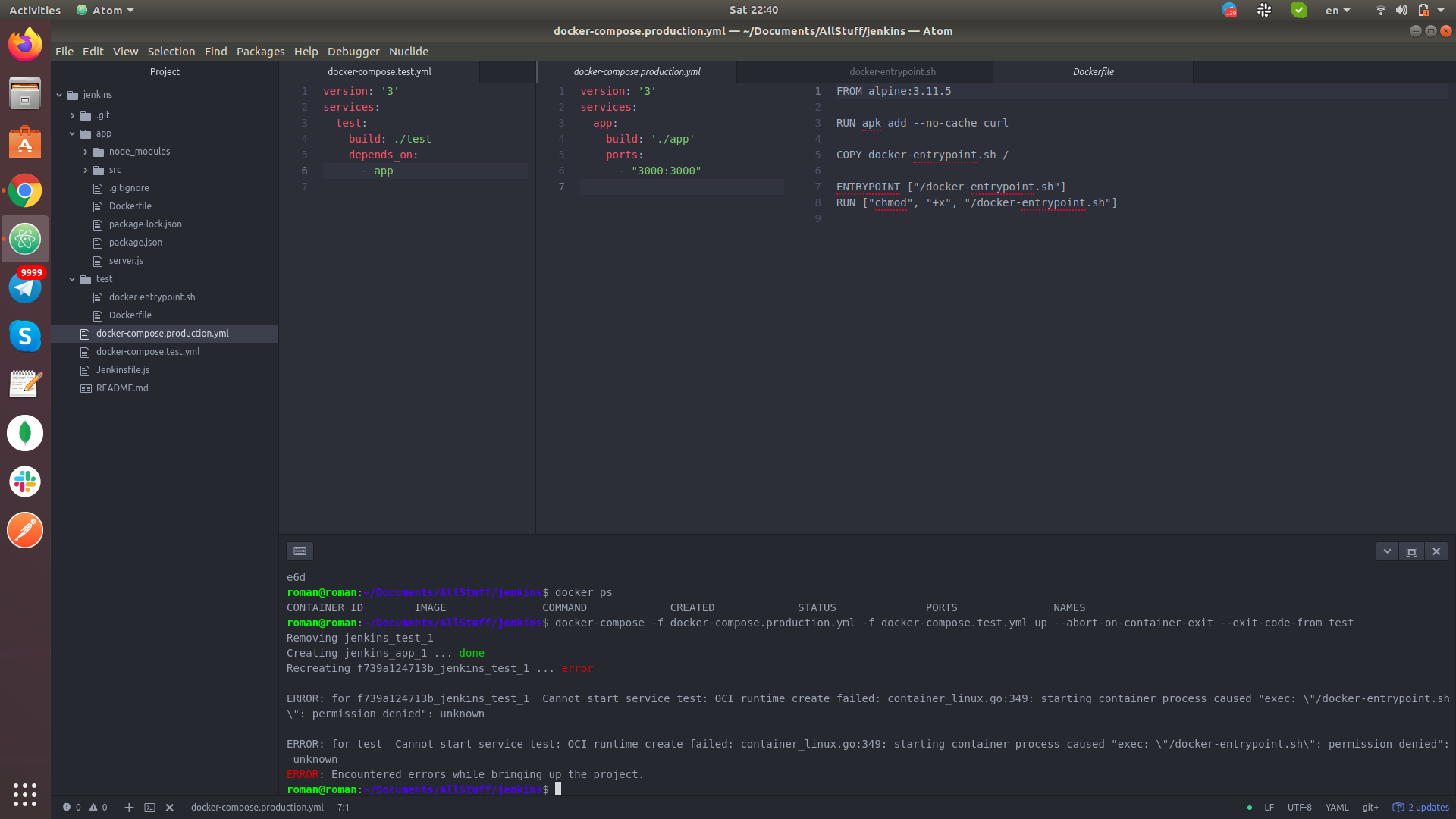Click Slack tray icon in top bar
Screen dimensions: 1456x819
[1264, 10]
